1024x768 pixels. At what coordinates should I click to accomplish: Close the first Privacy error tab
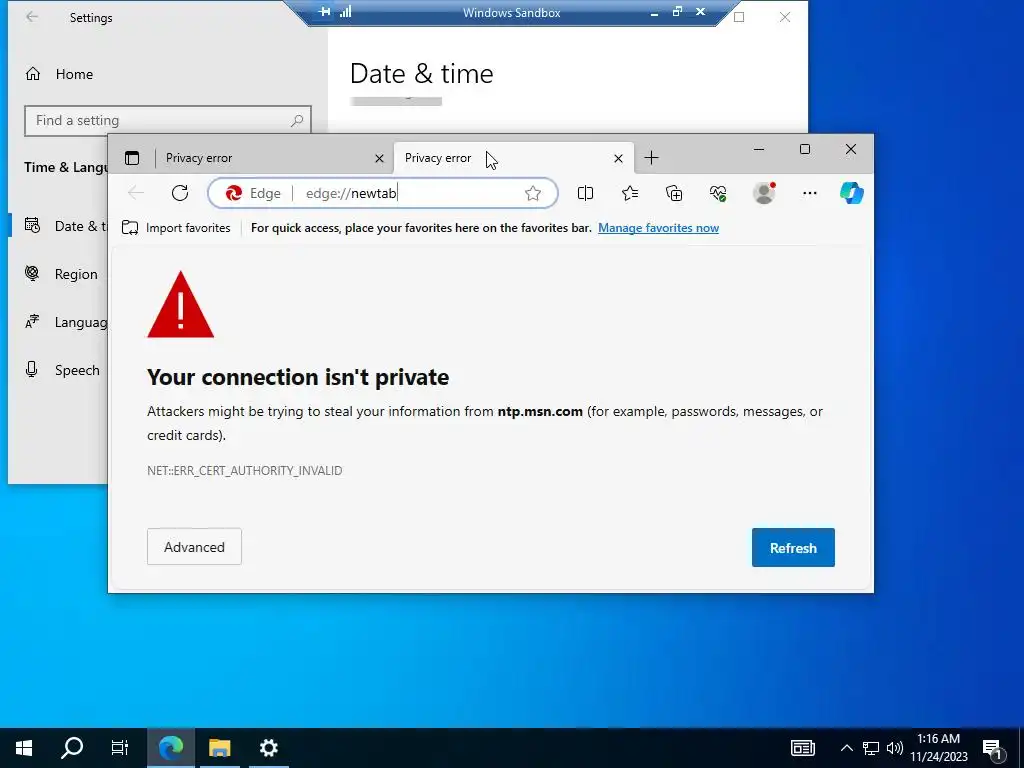point(379,158)
